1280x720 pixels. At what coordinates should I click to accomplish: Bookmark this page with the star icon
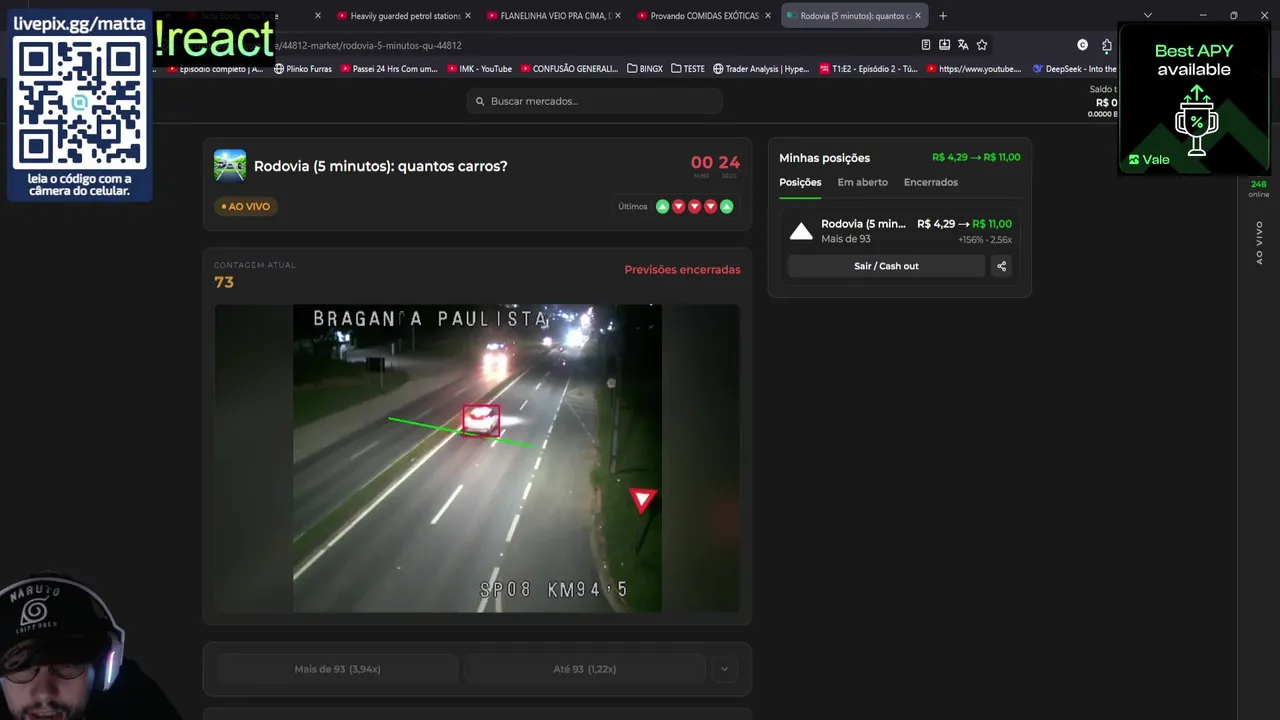tap(982, 45)
